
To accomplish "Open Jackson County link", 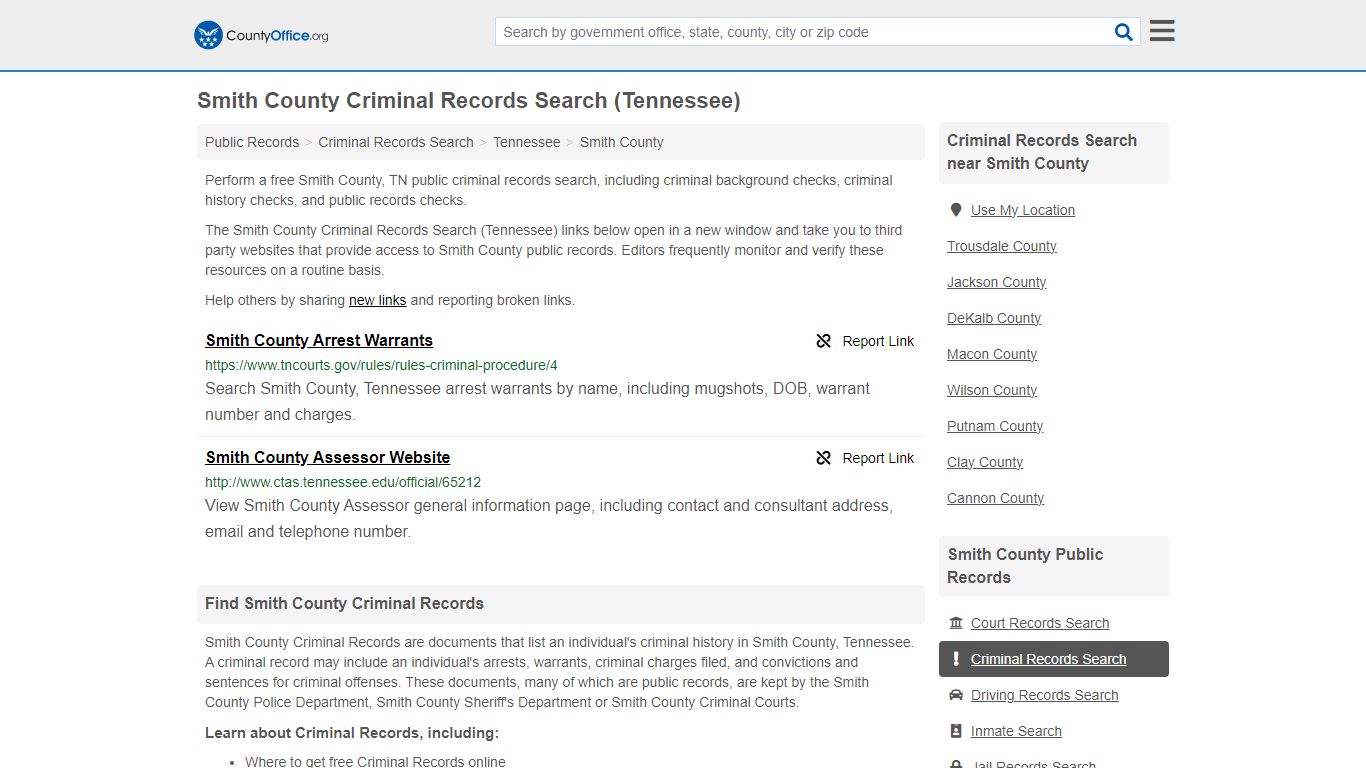I will pos(997,282).
